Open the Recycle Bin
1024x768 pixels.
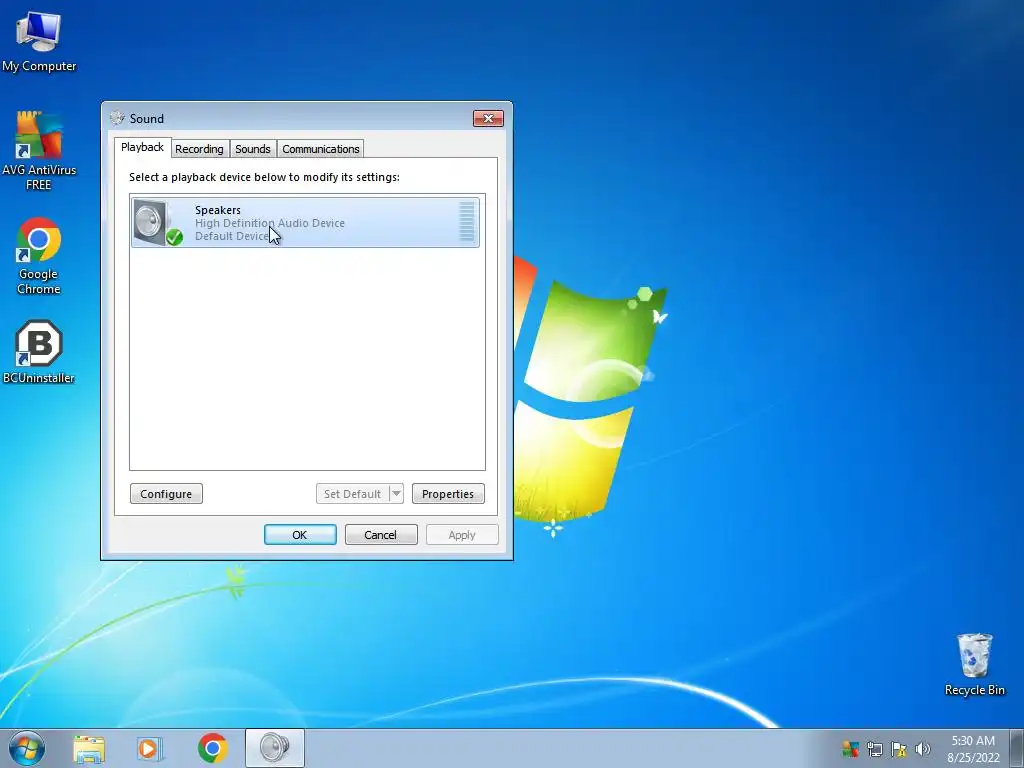pyautogui.click(x=974, y=664)
